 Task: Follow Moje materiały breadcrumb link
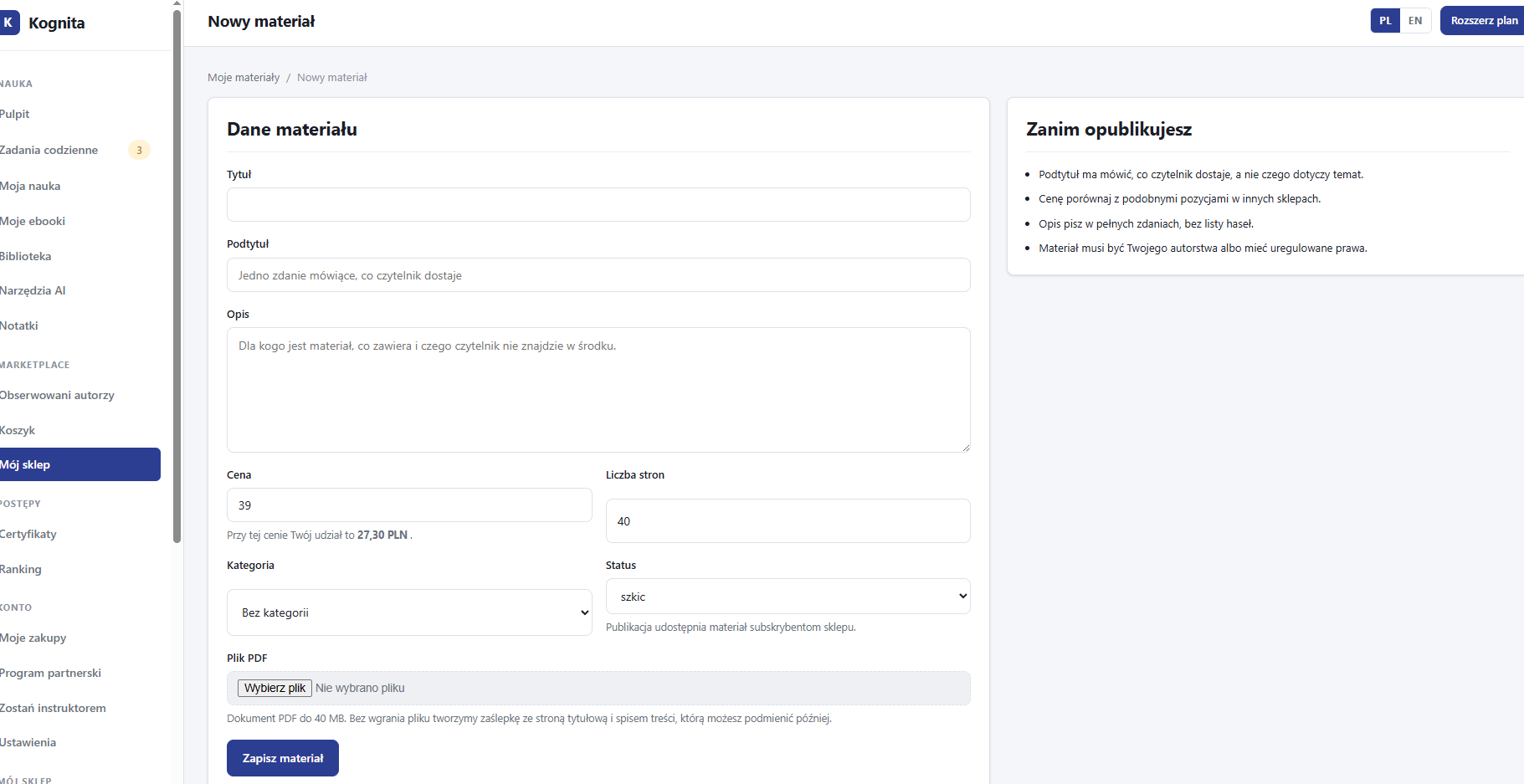pos(244,78)
